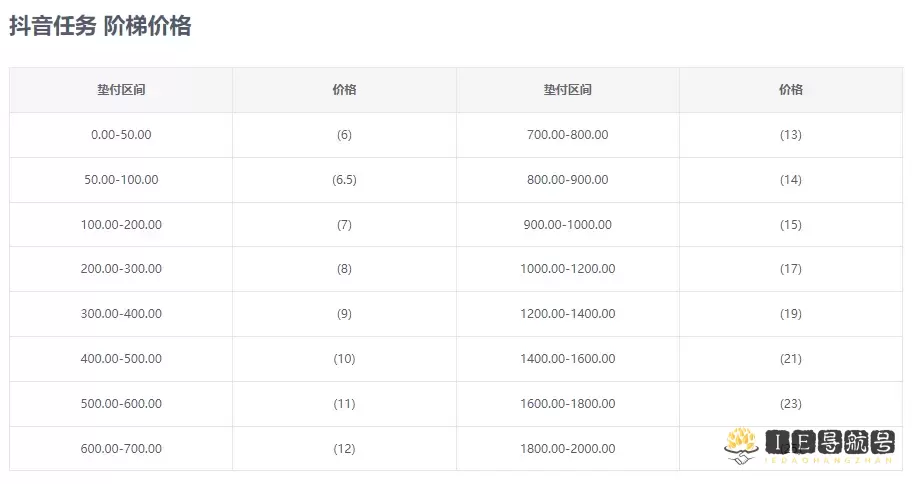
Task: Click the (6.5) price cell
Action: pos(344,180)
